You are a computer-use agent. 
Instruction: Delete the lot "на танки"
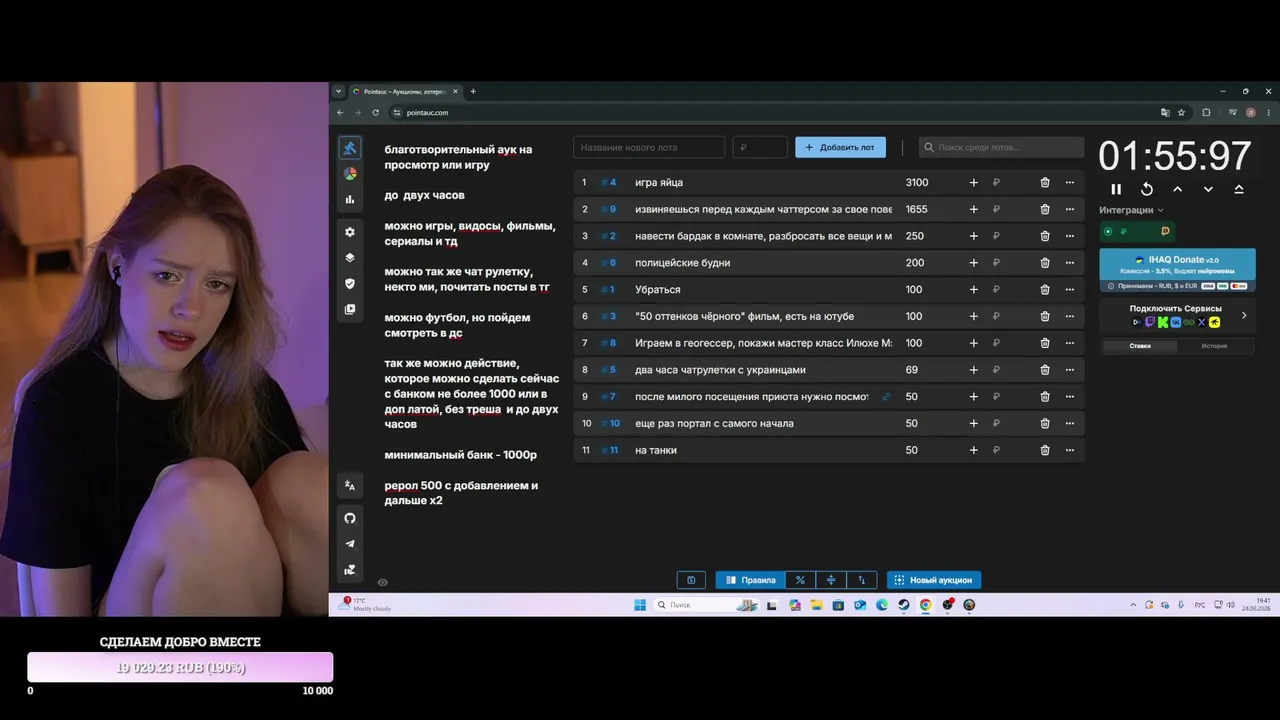tap(1045, 450)
